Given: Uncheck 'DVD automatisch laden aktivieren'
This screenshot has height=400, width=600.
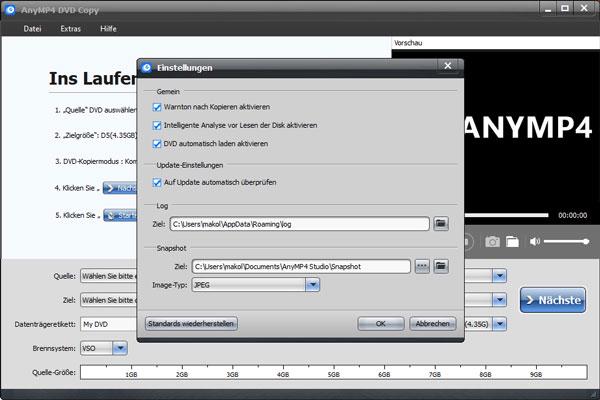Looking at the screenshot, I should point(157,143).
